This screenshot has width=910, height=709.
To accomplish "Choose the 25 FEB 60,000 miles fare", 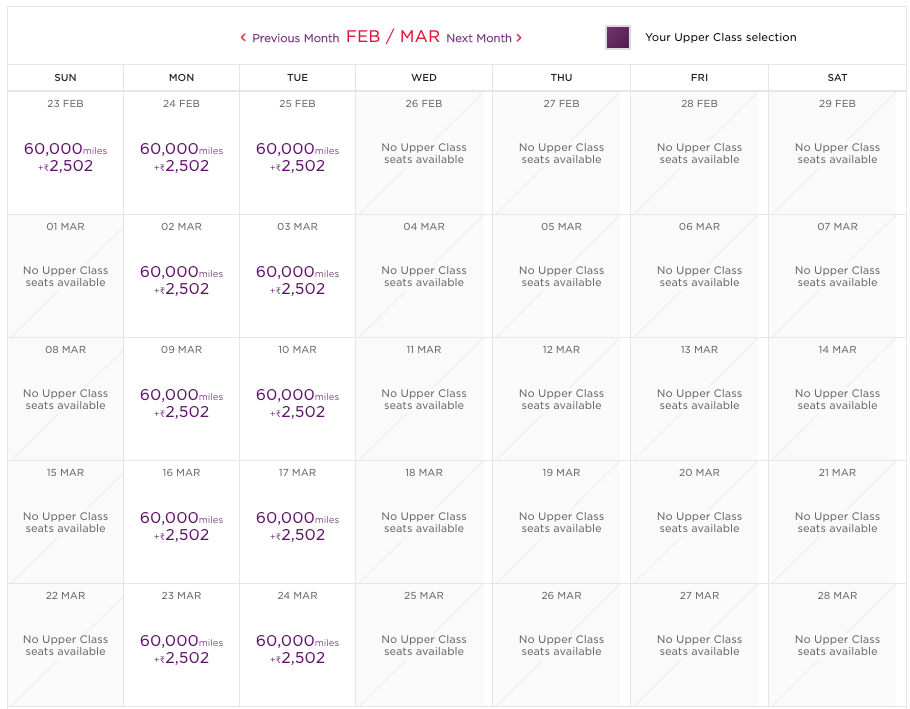I will point(298,156).
